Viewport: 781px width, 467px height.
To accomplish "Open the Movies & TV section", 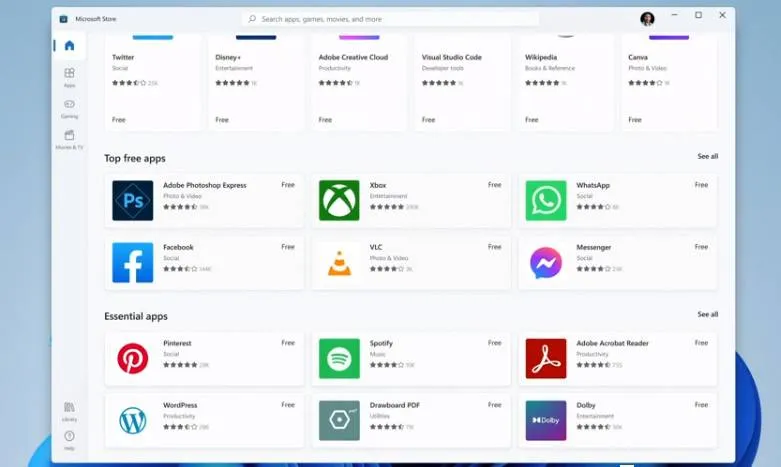I will point(69,139).
